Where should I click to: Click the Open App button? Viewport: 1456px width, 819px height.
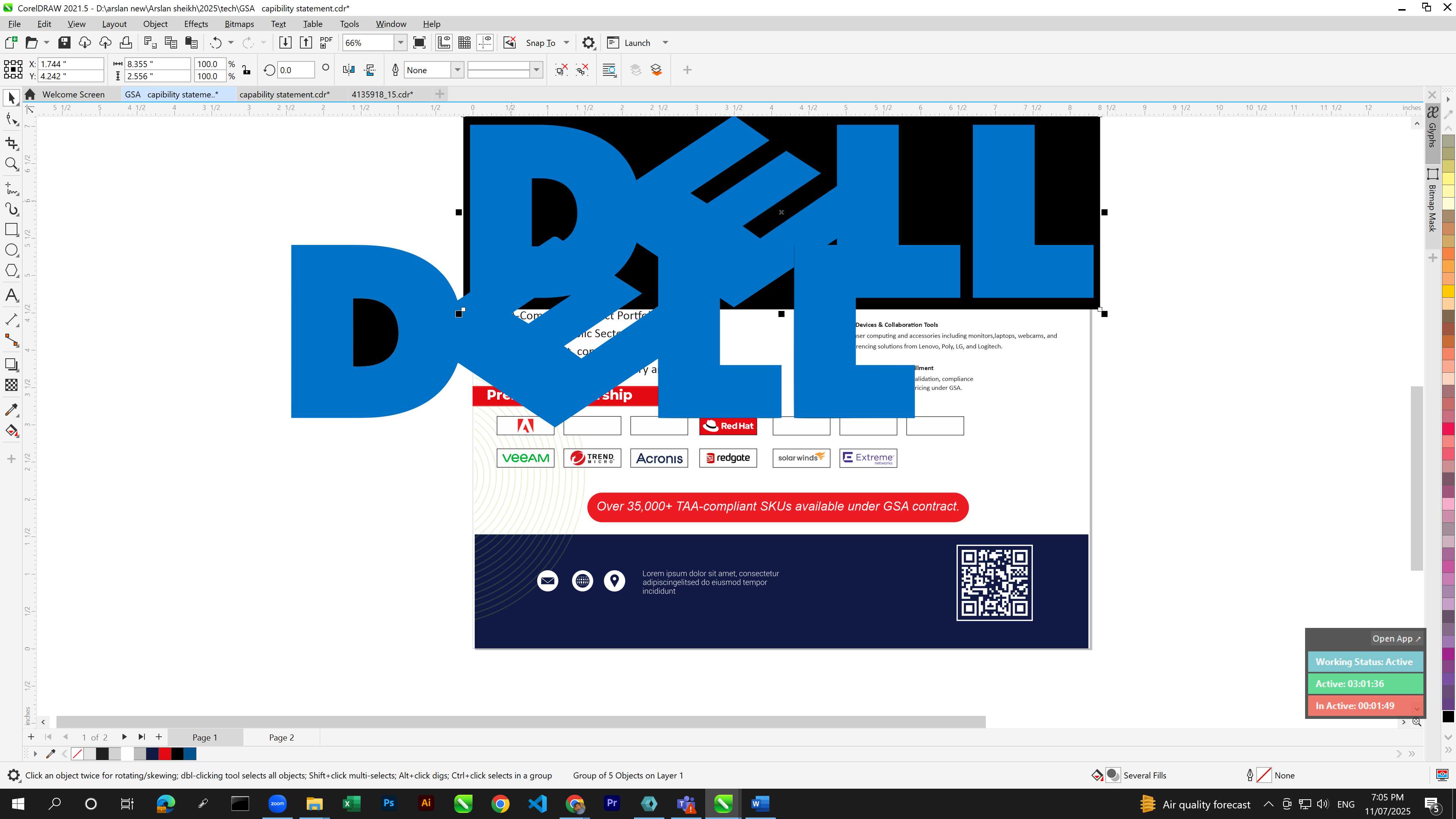point(1396,639)
